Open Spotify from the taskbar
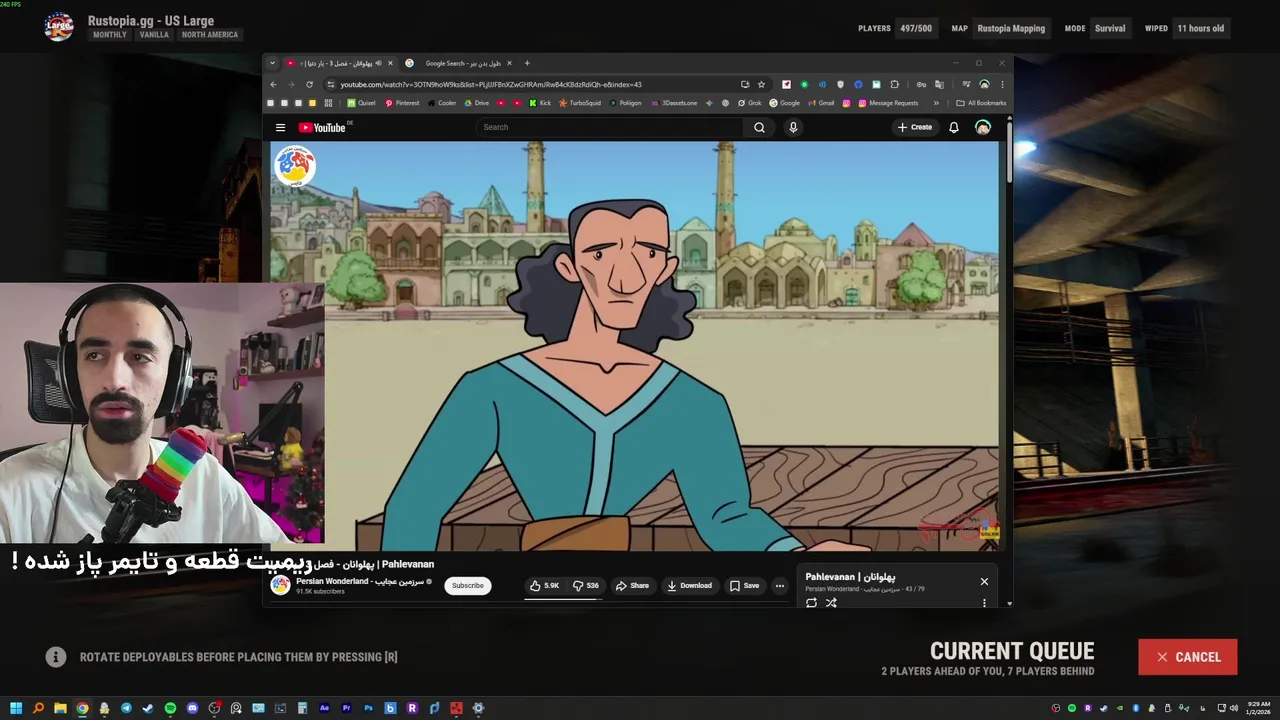The image size is (1280, 720). (x=170, y=708)
